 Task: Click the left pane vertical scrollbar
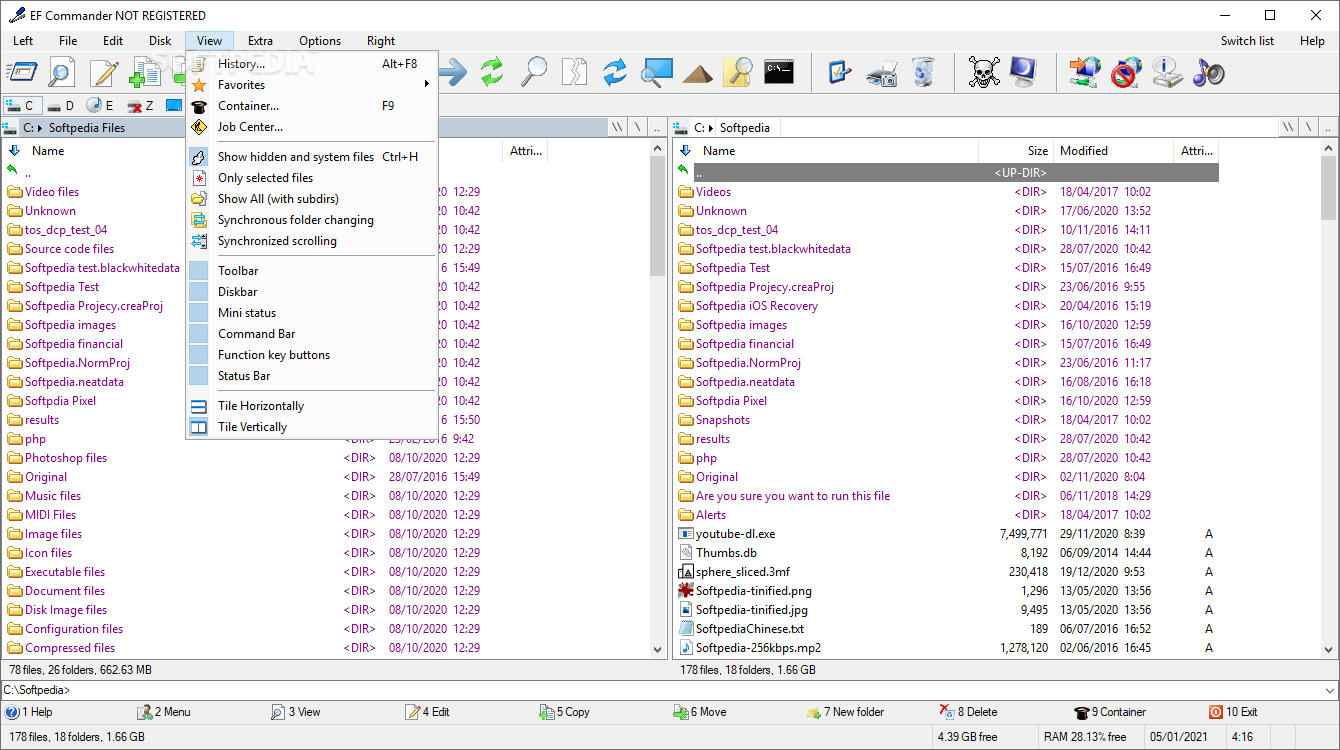click(x=658, y=399)
